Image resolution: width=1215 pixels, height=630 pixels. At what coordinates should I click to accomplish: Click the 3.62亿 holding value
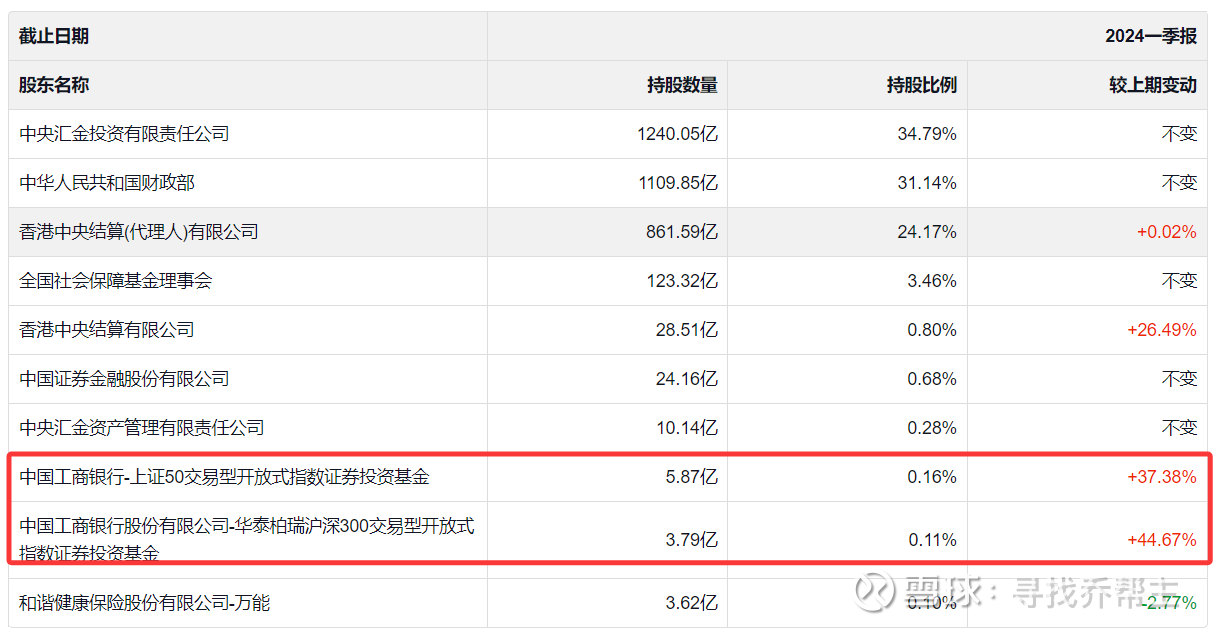pos(691,603)
